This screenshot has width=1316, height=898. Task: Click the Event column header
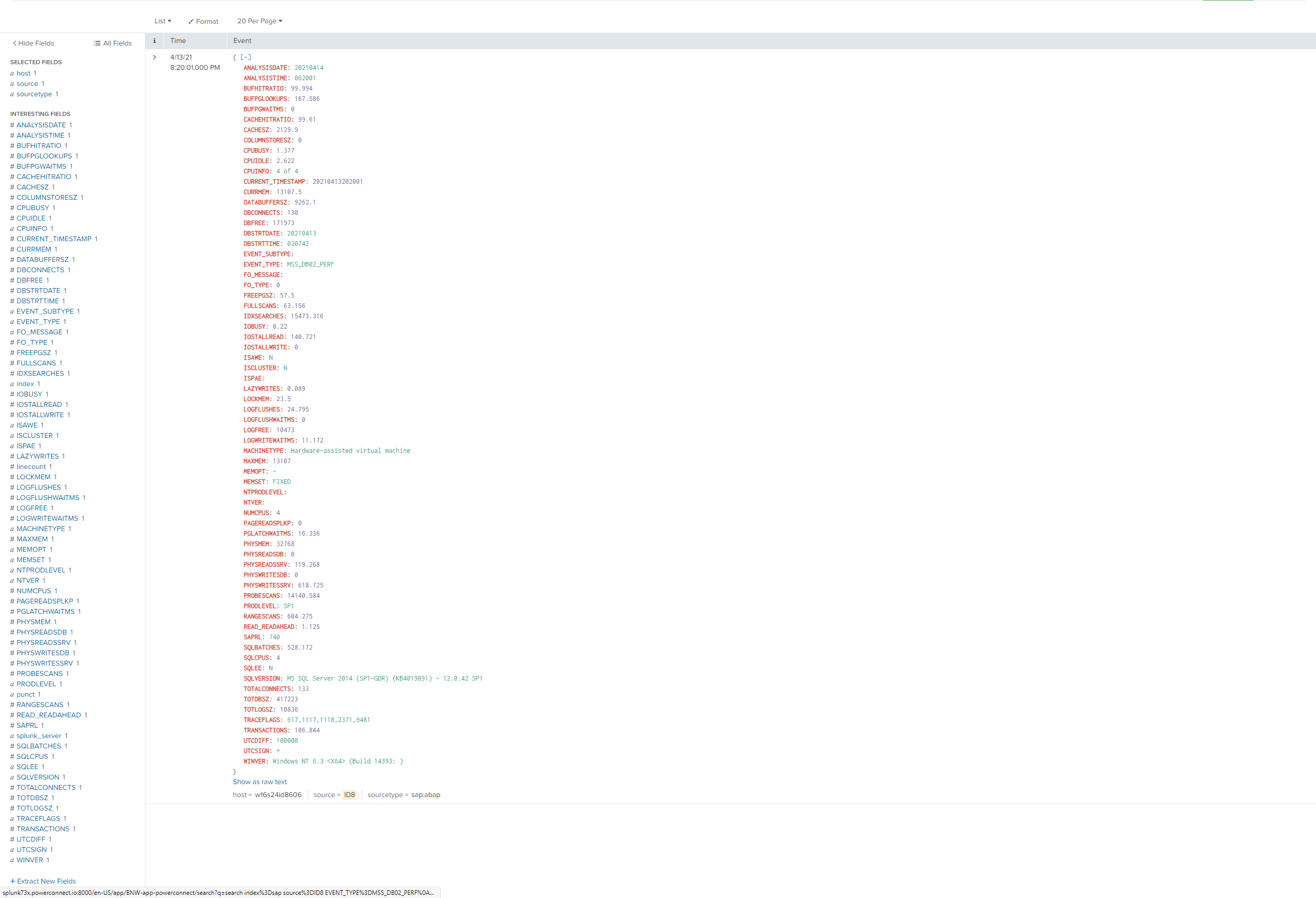click(x=242, y=40)
